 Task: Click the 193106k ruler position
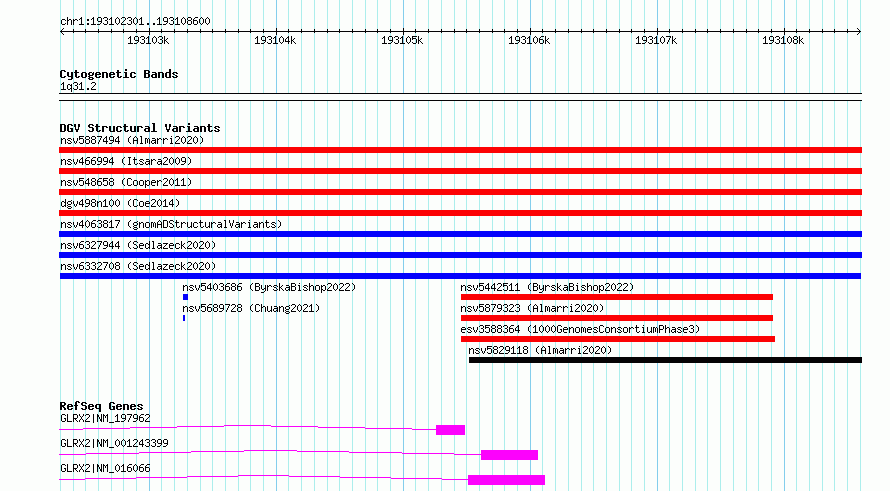point(529,41)
